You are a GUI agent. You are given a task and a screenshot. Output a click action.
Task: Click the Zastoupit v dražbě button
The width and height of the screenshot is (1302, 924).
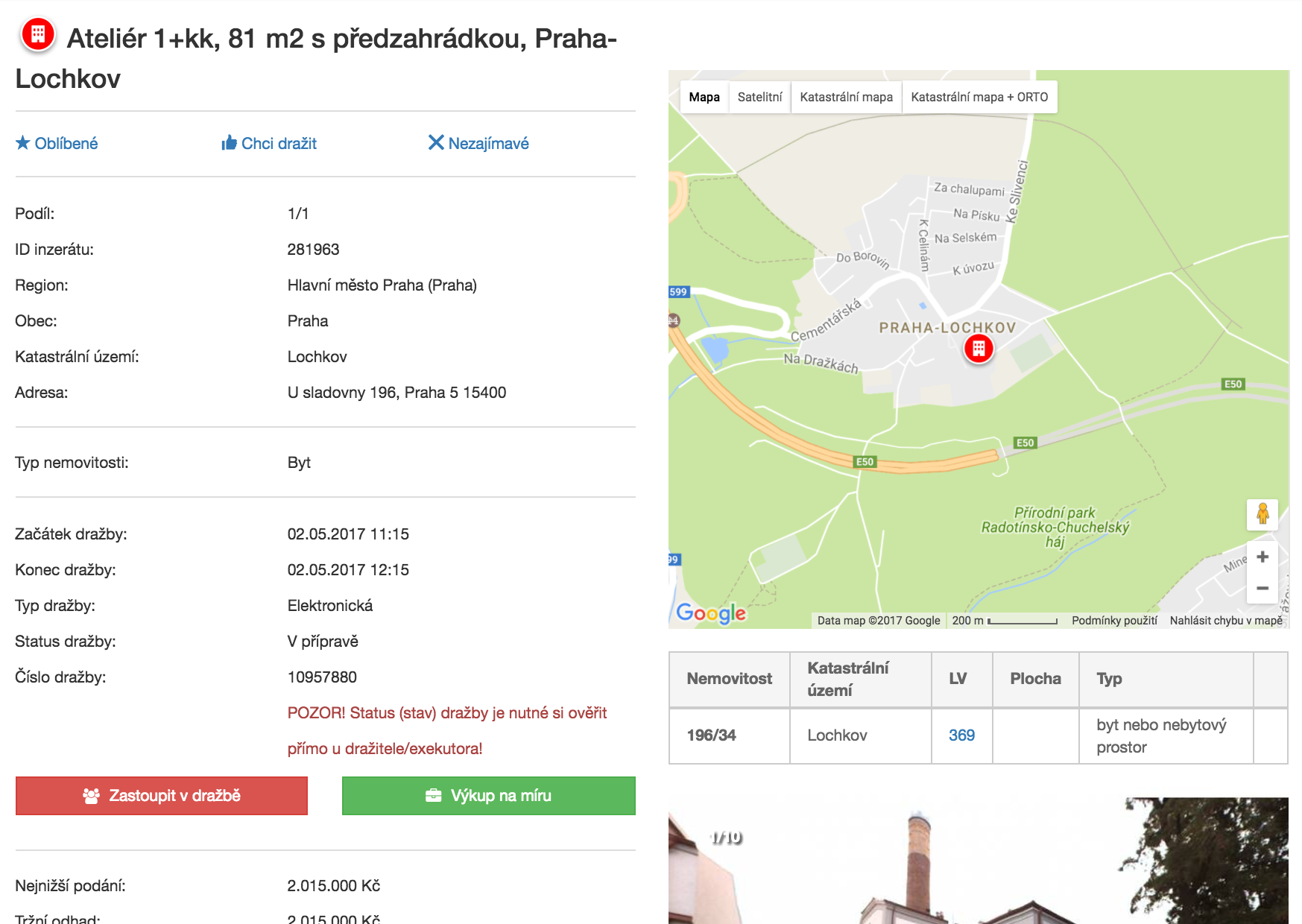(162, 796)
